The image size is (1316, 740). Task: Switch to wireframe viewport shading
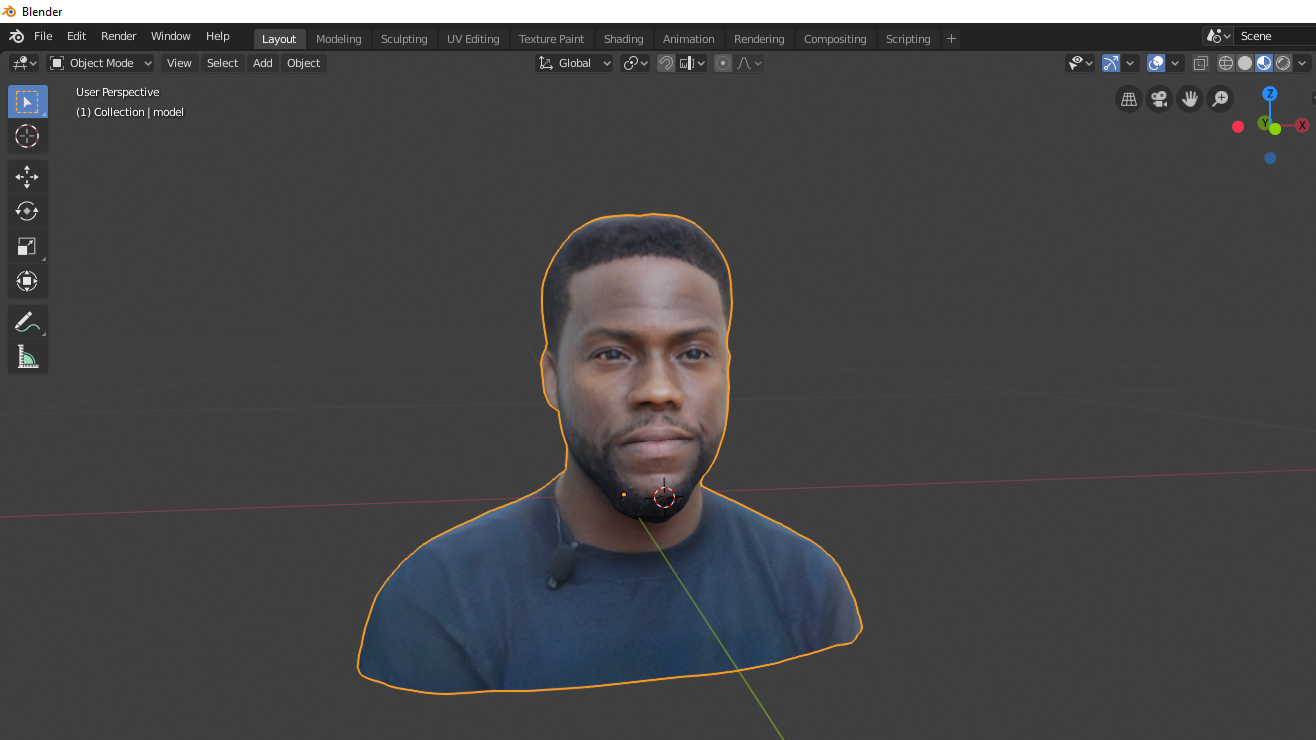[1225, 63]
